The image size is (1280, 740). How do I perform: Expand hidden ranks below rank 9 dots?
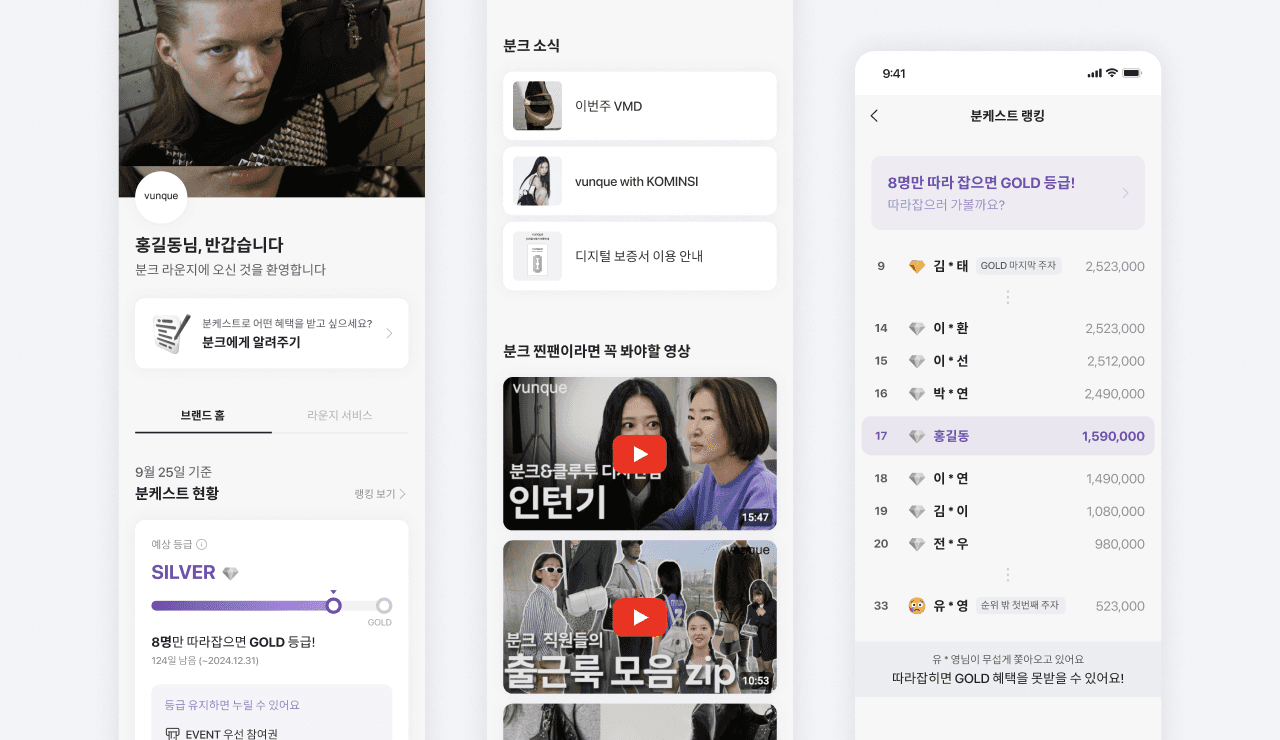(x=1008, y=297)
